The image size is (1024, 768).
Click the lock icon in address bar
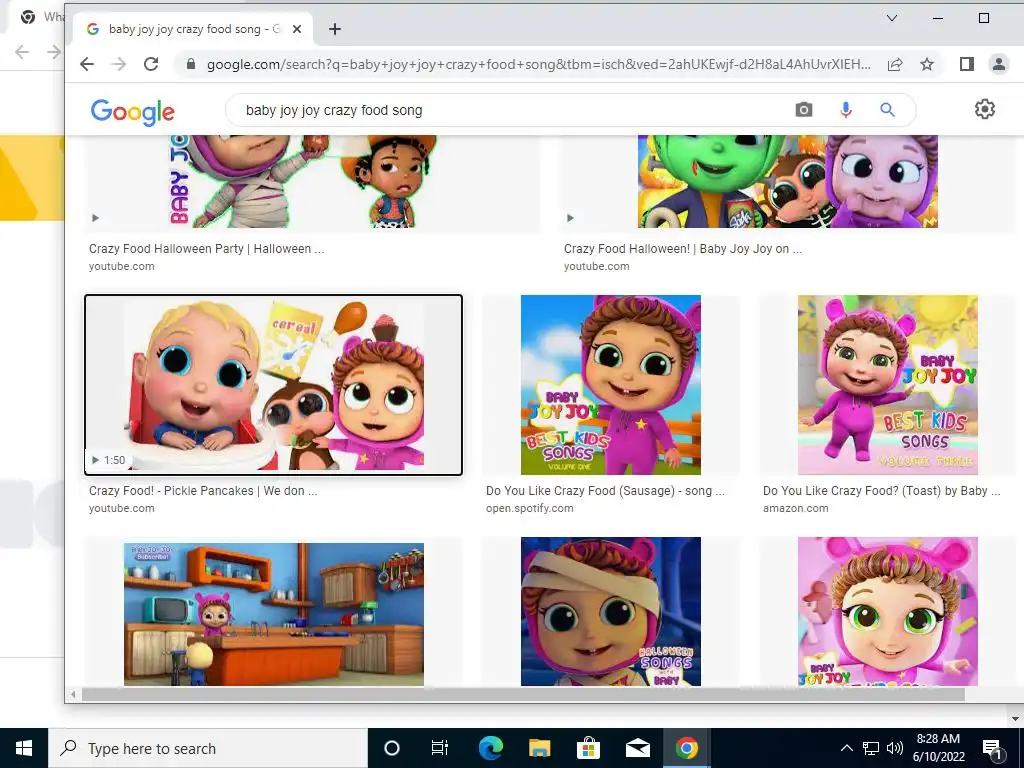pyautogui.click(x=191, y=64)
